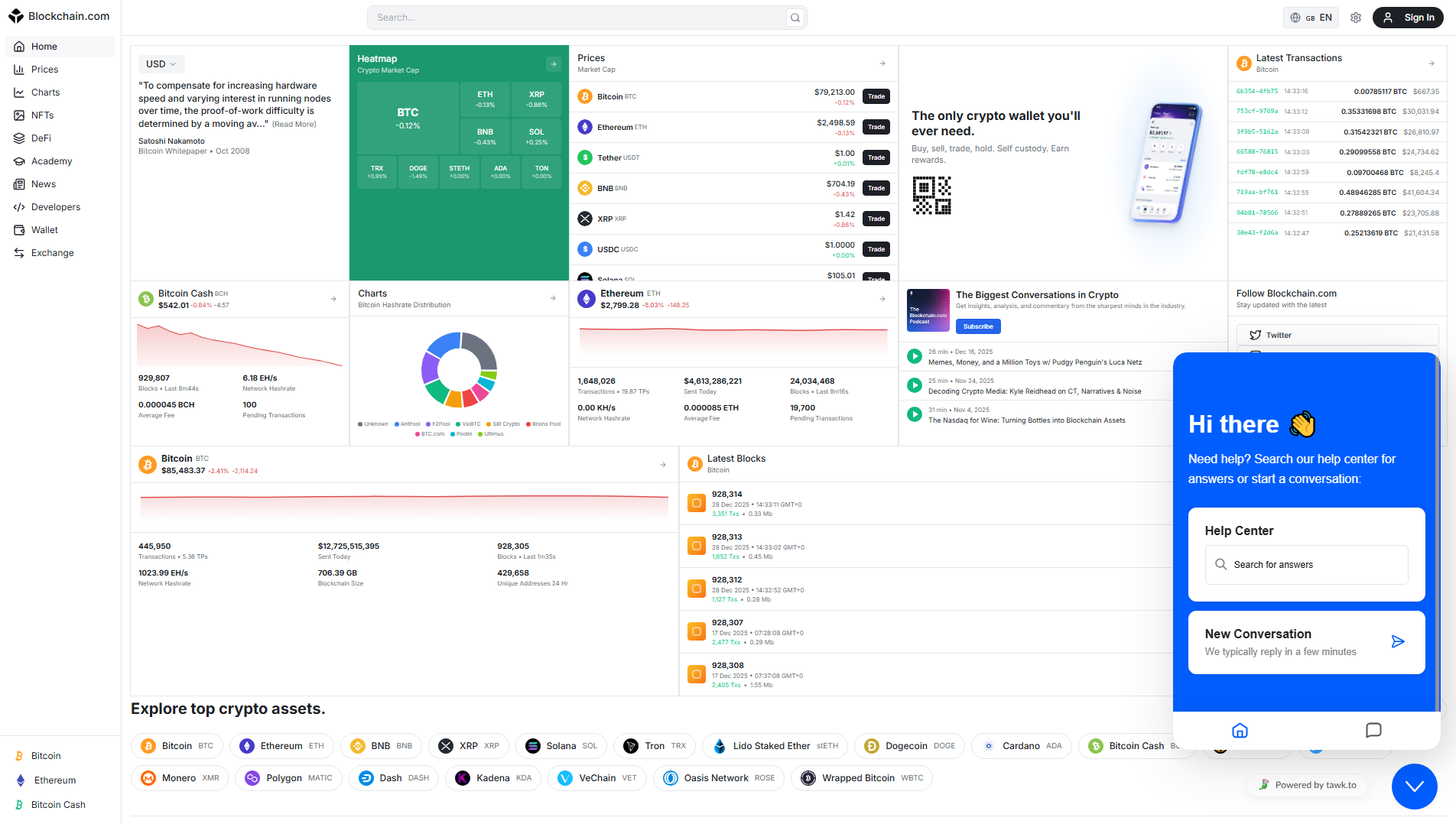Go to Prices in the sidebar

[x=60, y=70]
